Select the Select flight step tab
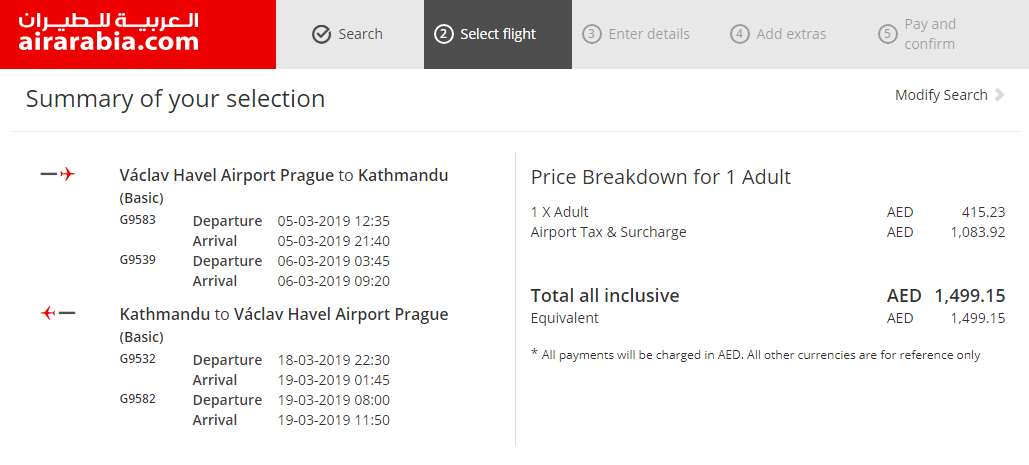1029x465 pixels. tap(498, 34)
